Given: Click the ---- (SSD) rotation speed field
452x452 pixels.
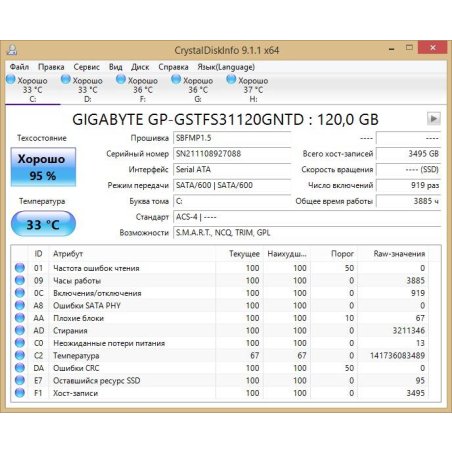Looking at the screenshot, I should 408,170.
